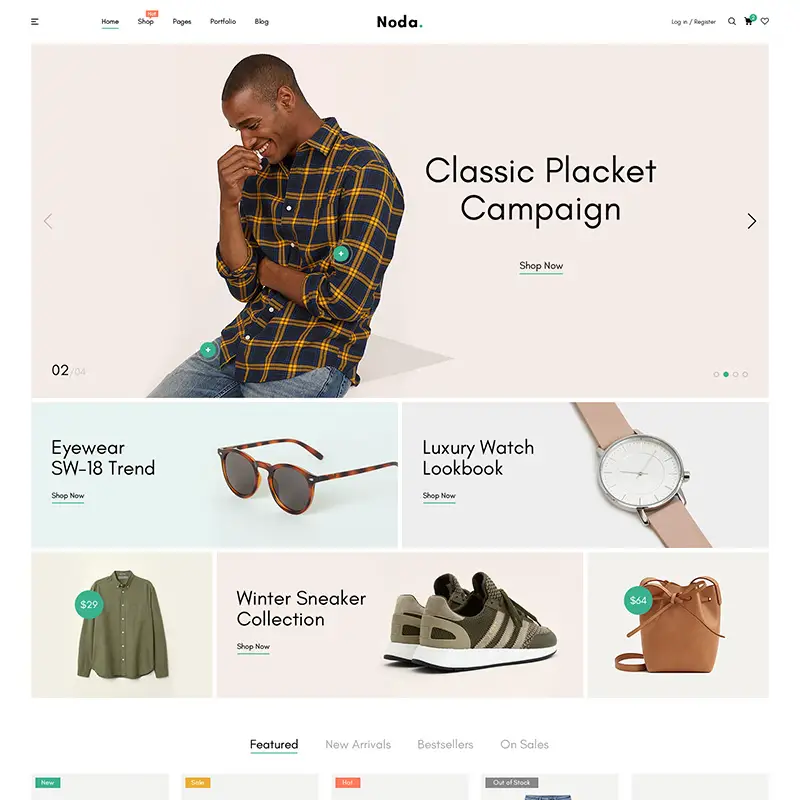Select the third slider pagination dot
Viewport: 800px width, 800px height.
736,374
